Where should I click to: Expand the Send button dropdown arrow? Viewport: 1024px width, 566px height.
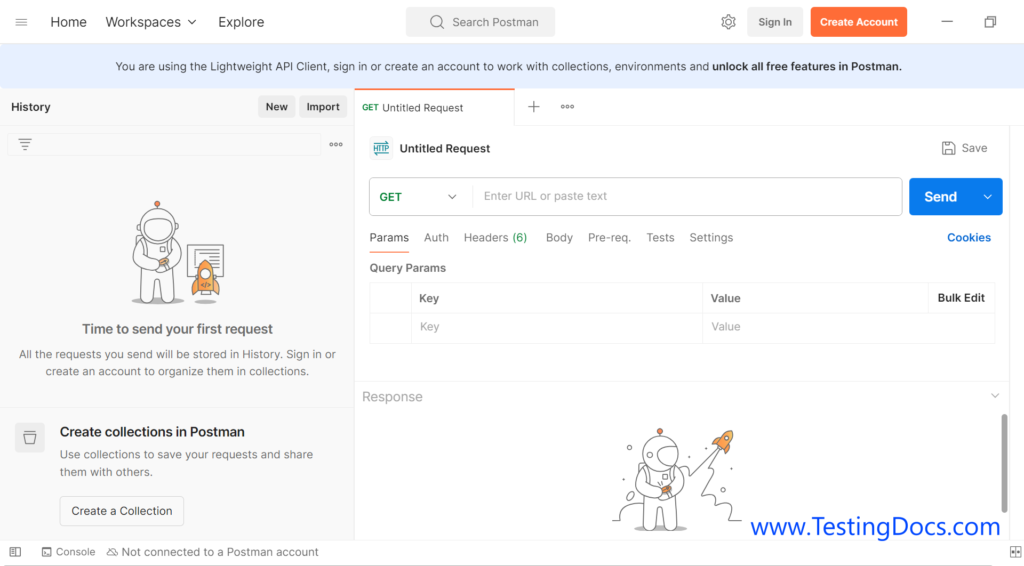pos(988,197)
